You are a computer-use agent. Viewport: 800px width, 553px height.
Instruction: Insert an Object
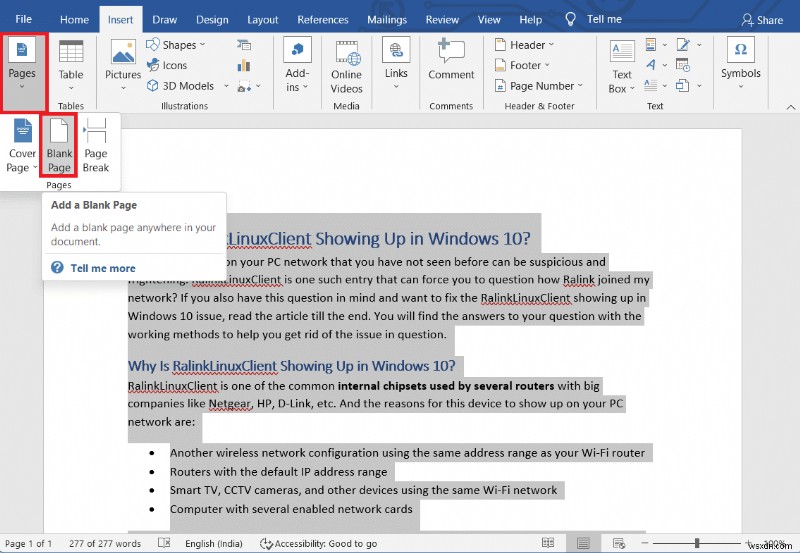point(689,86)
